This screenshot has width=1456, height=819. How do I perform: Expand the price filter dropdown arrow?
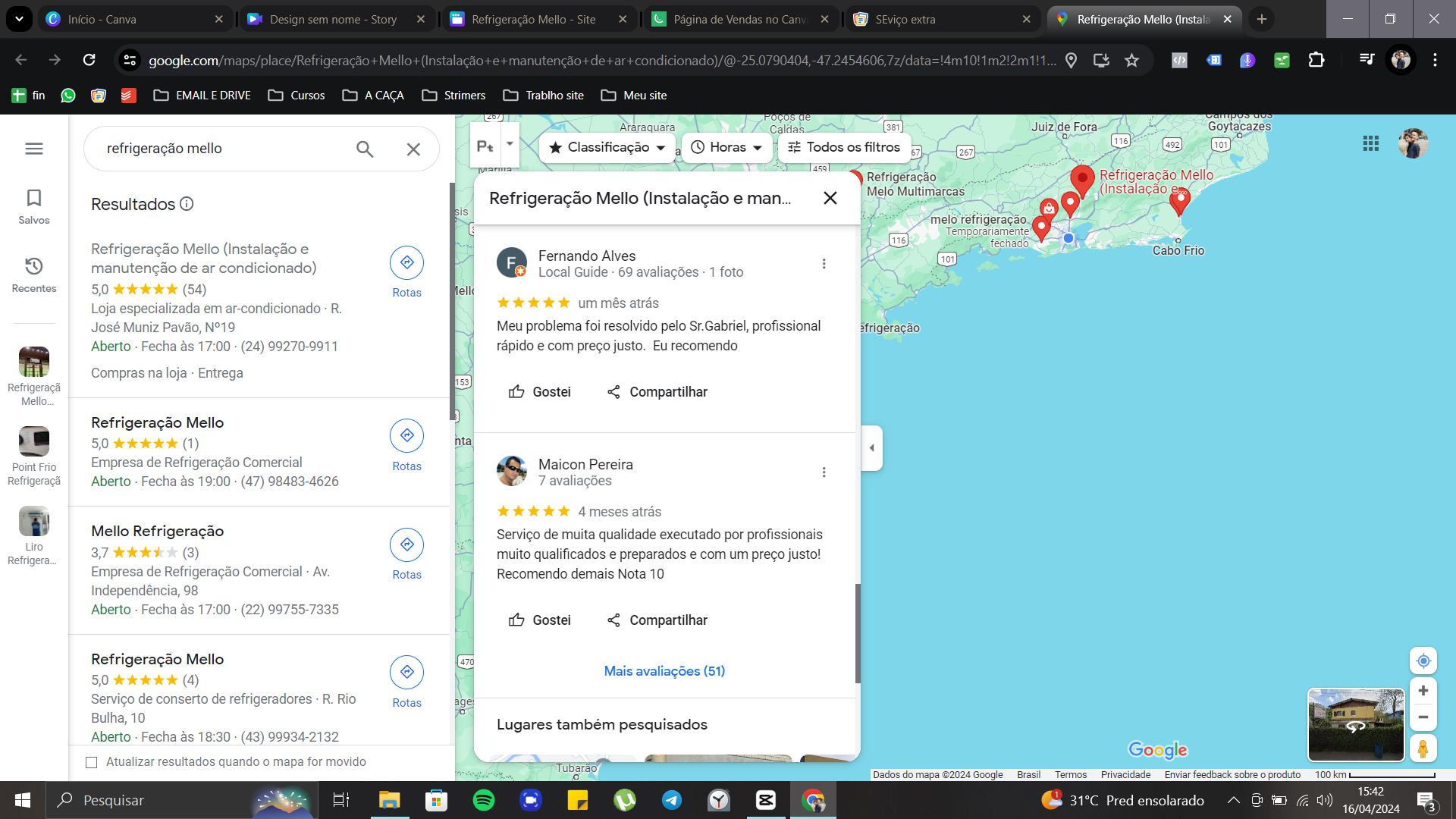(x=510, y=143)
